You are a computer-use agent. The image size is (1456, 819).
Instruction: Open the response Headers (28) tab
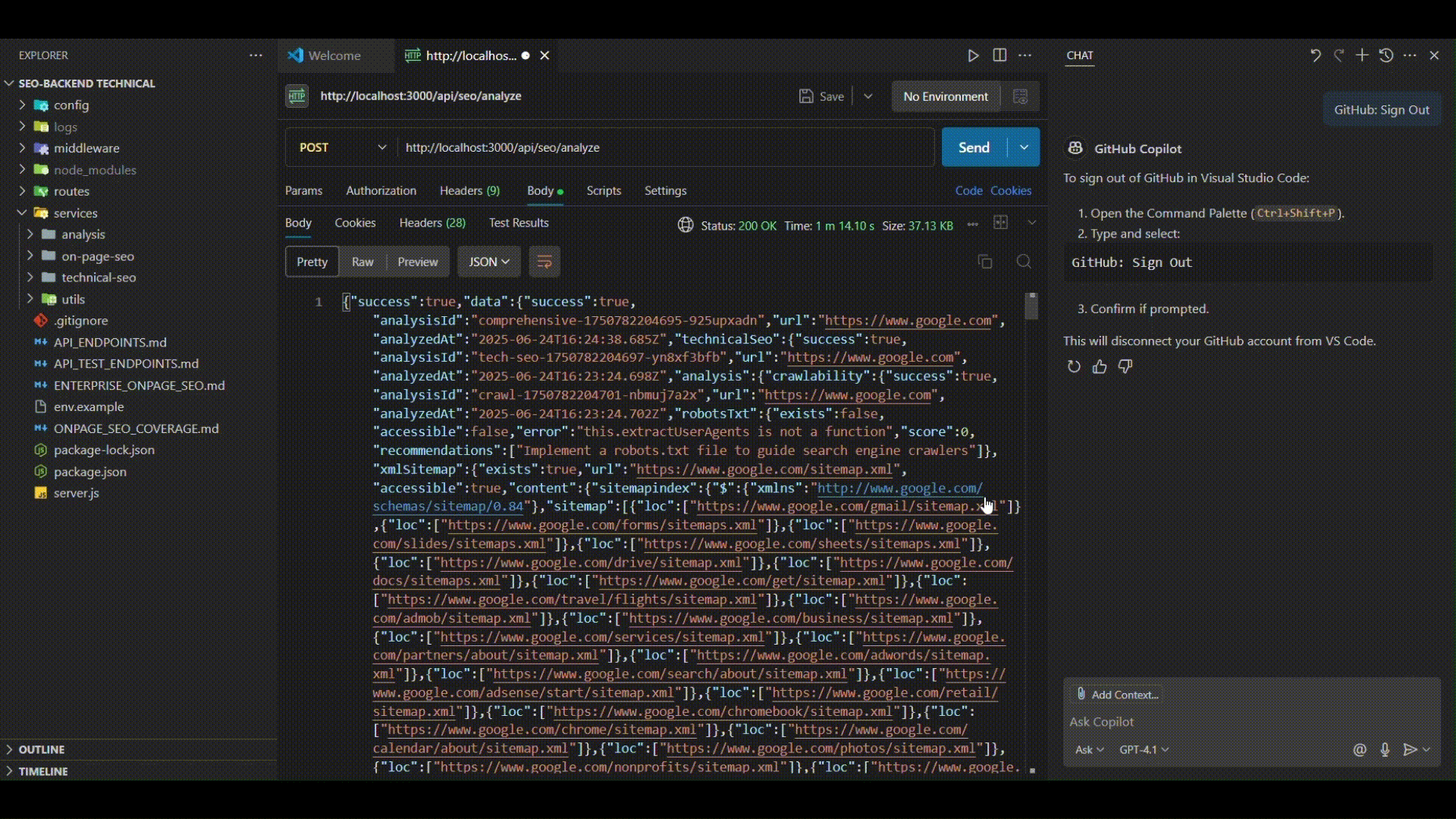(x=432, y=222)
